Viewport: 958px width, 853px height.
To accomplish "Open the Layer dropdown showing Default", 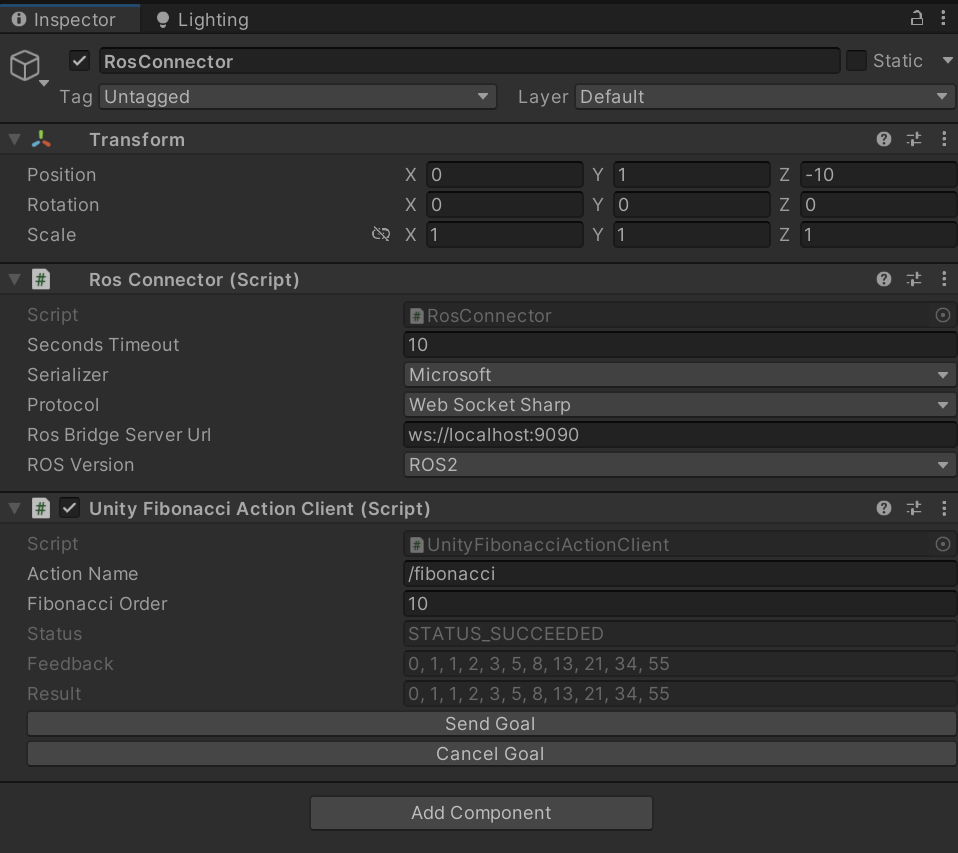I will (765, 97).
